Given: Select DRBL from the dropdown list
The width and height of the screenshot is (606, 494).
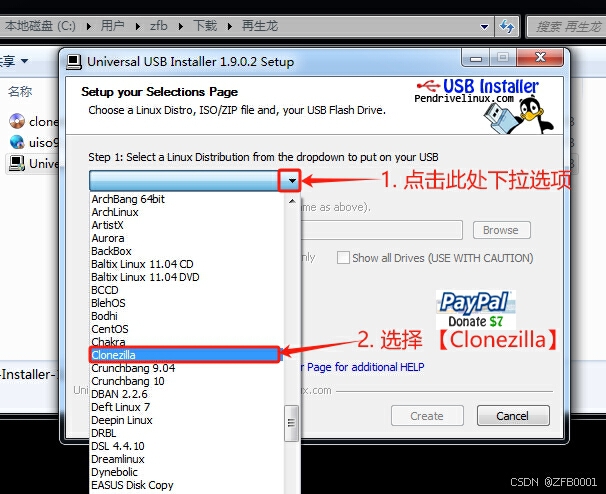Looking at the screenshot, I should [x=103, y=433].
